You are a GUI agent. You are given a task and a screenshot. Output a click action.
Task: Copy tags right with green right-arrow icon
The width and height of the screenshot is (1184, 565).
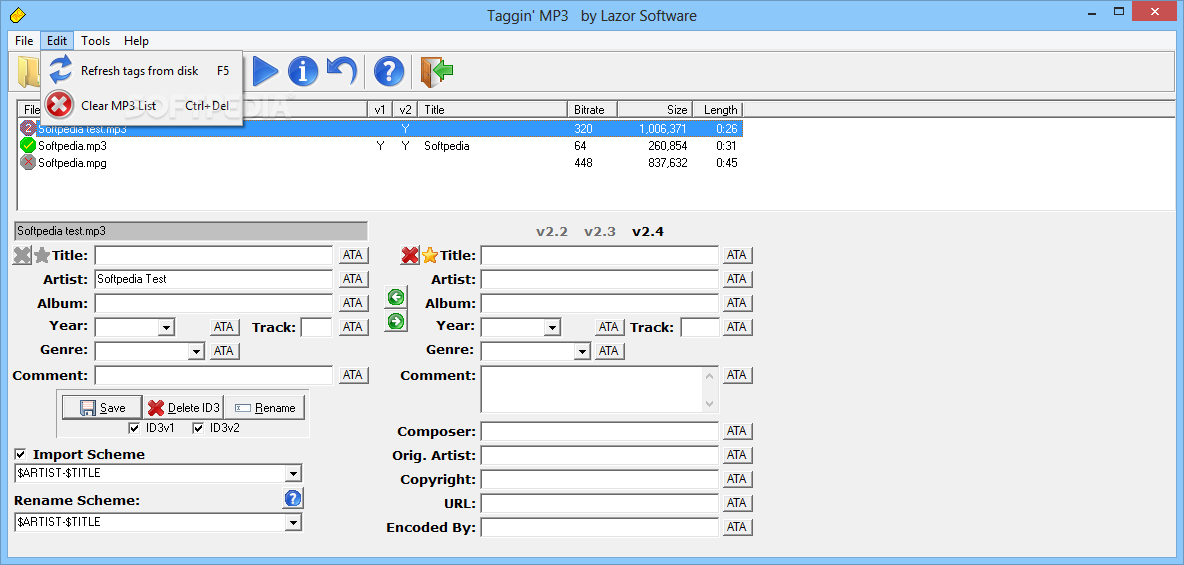click(x=396, y=321)
